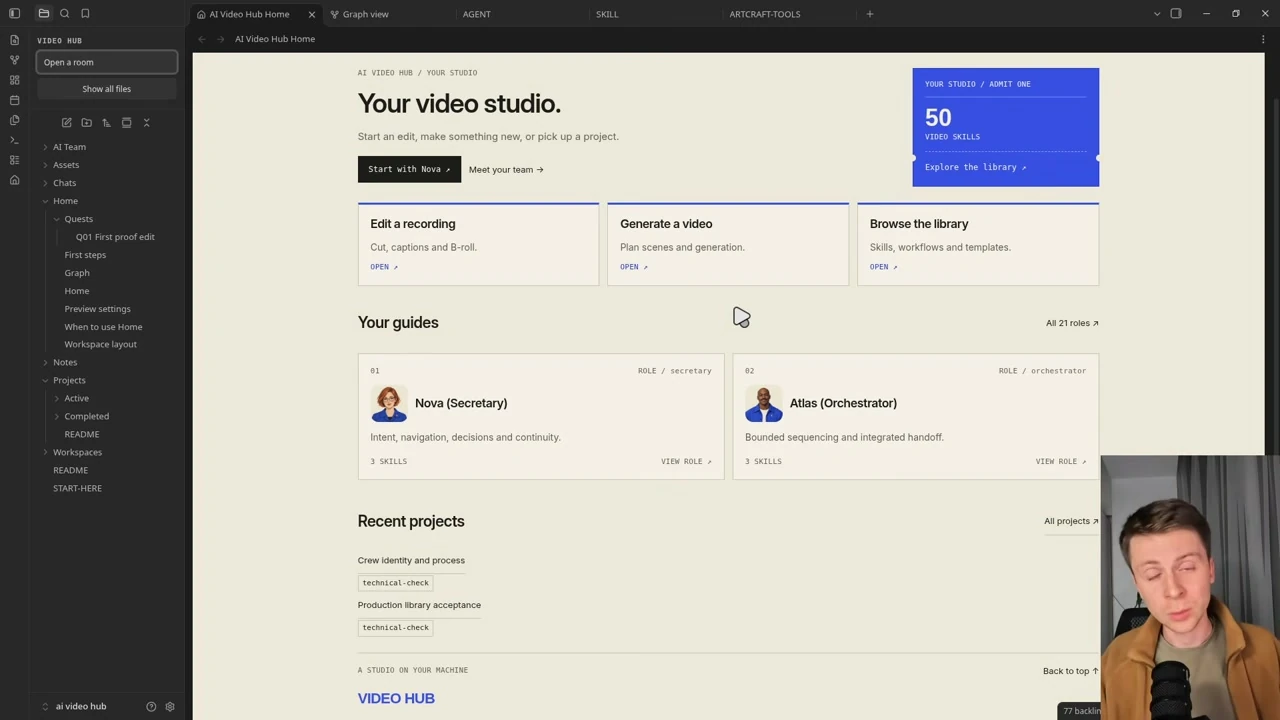This screenshot has height=720, width=1280.
Task: View the Nova Secretary role link
Action: (686, 461)
